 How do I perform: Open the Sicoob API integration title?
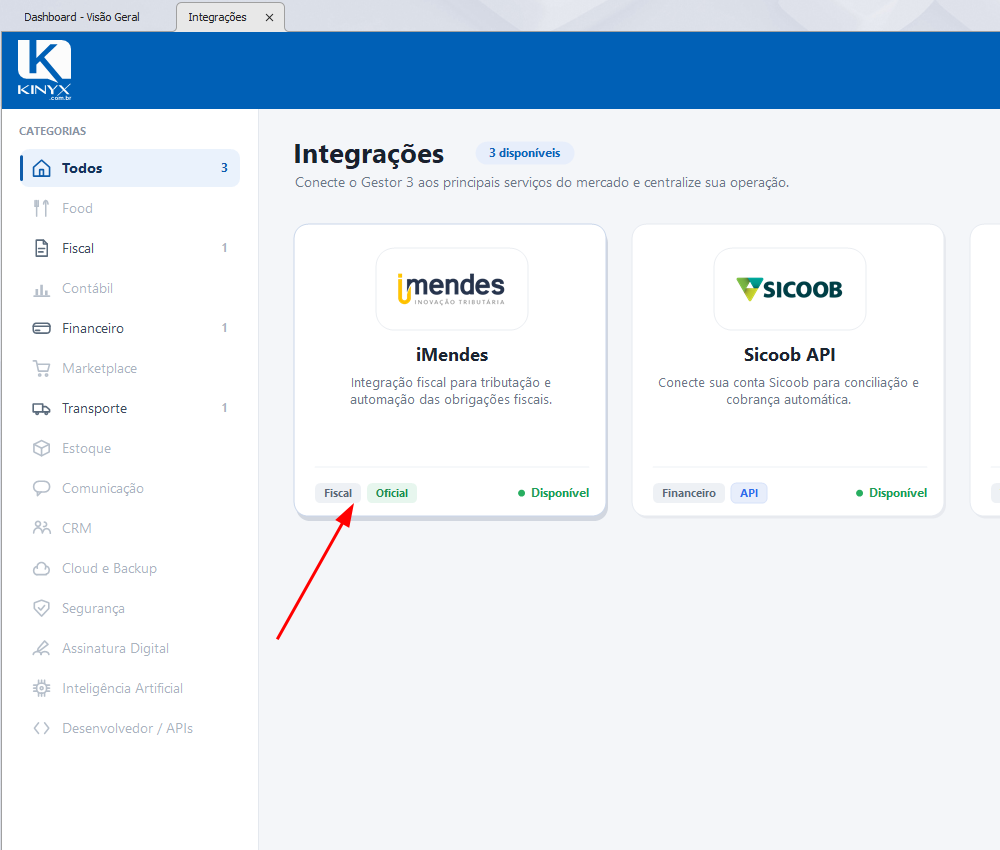point(790,355)
